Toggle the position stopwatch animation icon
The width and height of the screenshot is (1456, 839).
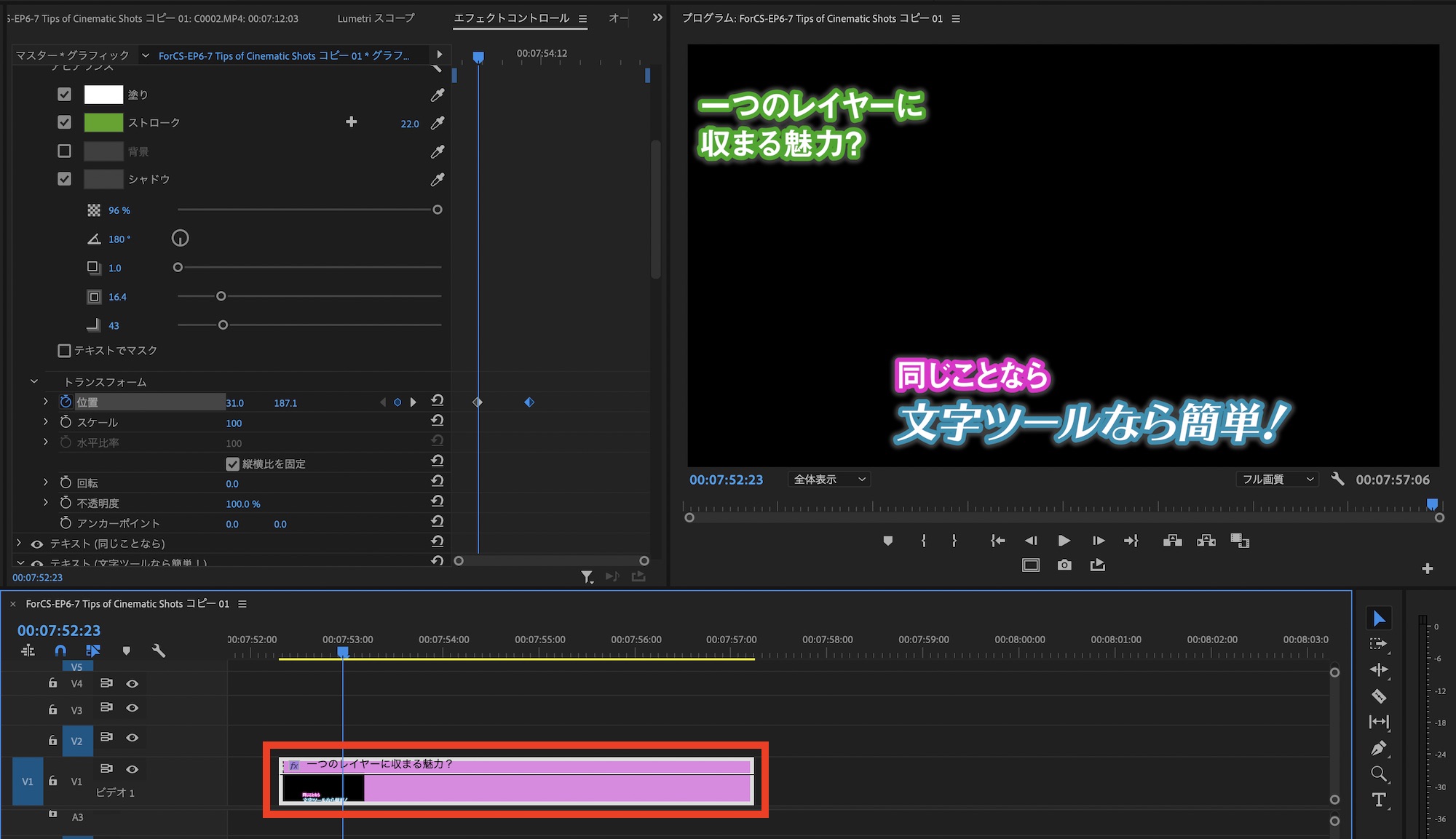coord(66,402)
